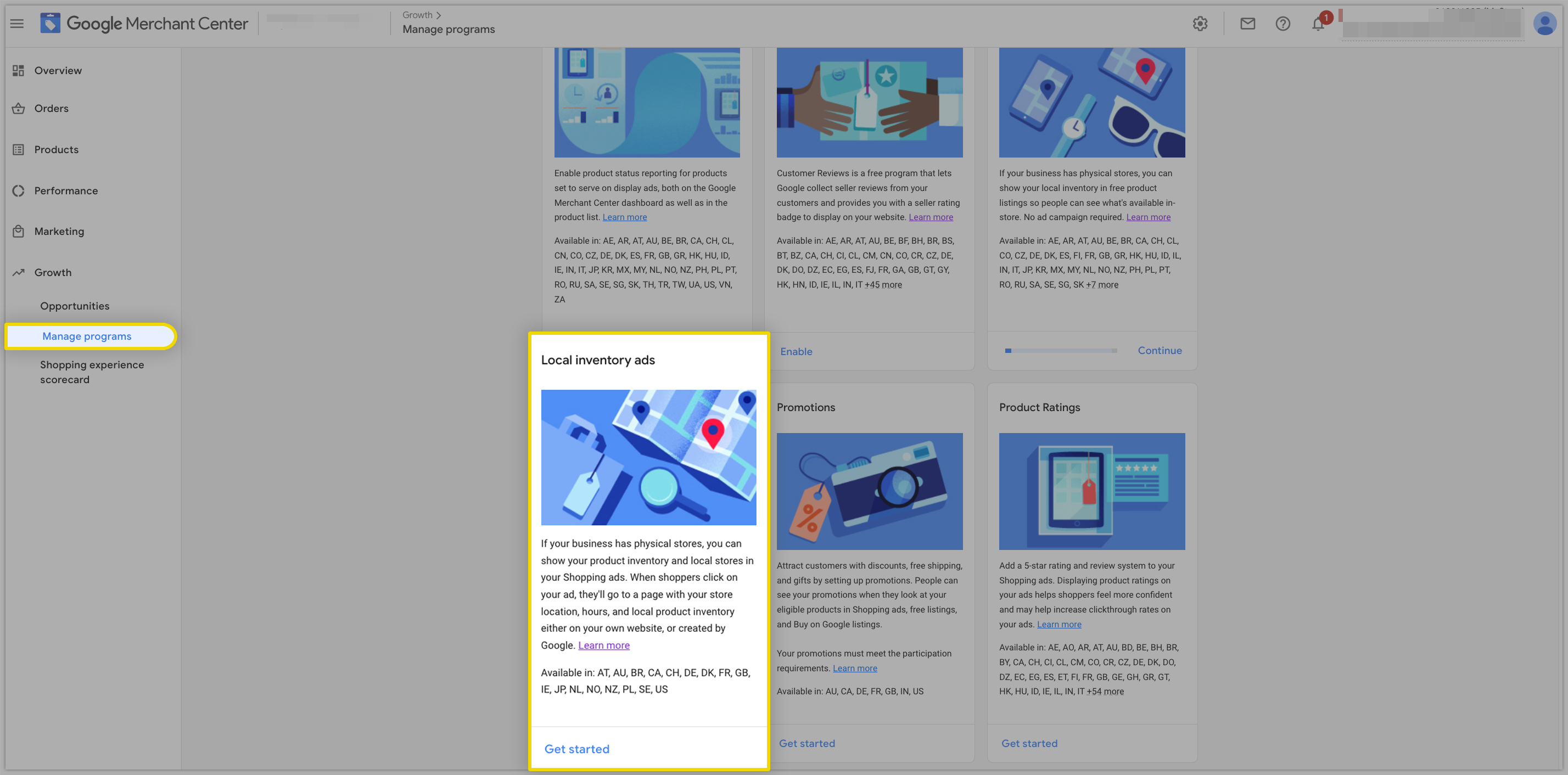
Task: Expand +7 more countries for local listings
Action: point(1102,285)
